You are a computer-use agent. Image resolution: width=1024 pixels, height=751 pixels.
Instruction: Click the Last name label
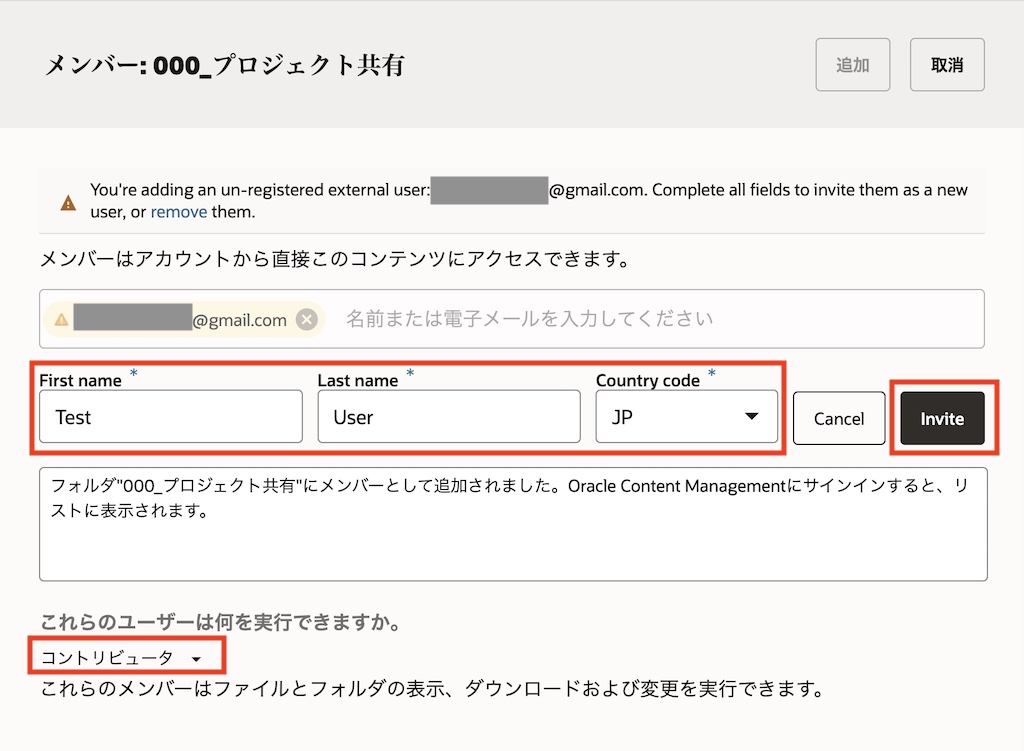358,380
